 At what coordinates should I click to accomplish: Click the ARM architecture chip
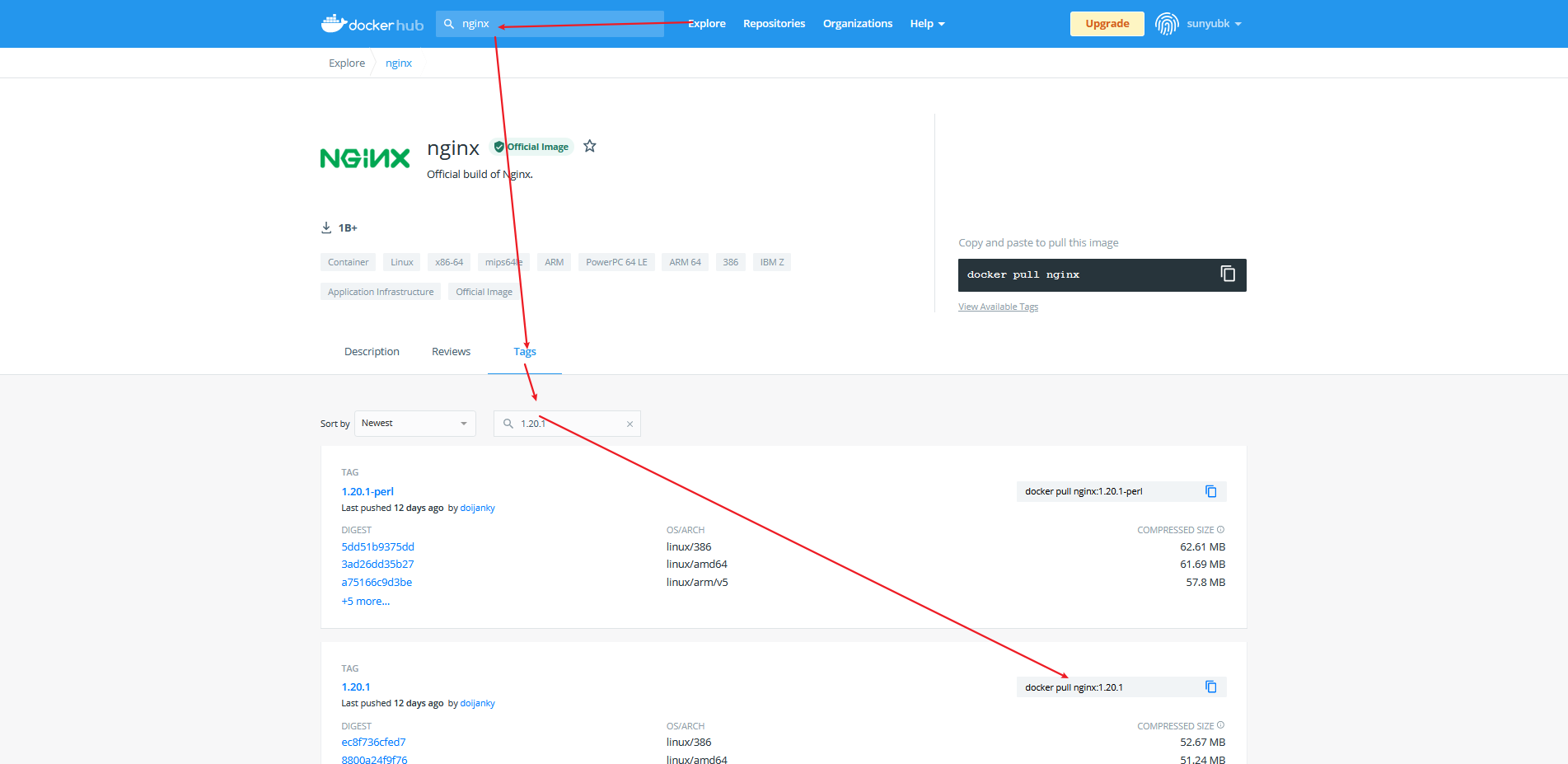554,262
